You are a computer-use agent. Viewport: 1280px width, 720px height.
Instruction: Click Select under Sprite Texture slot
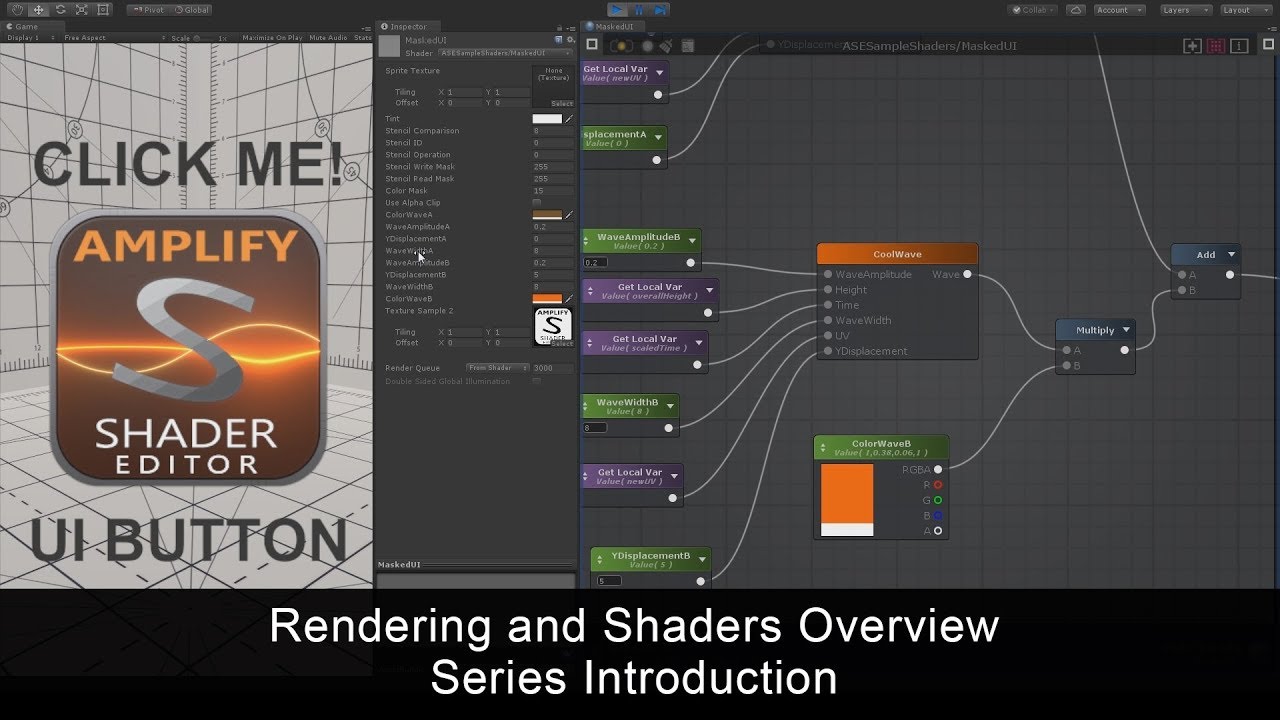pos(562,103)
